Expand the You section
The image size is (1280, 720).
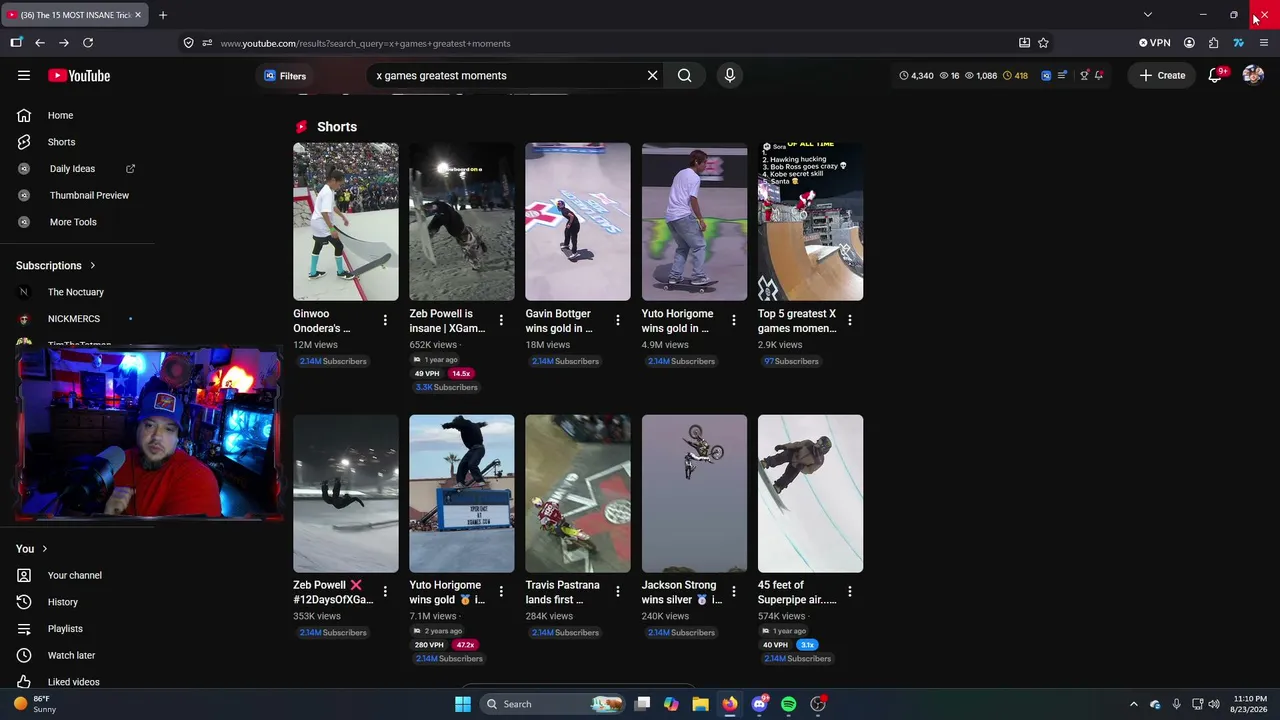(32, 548)
